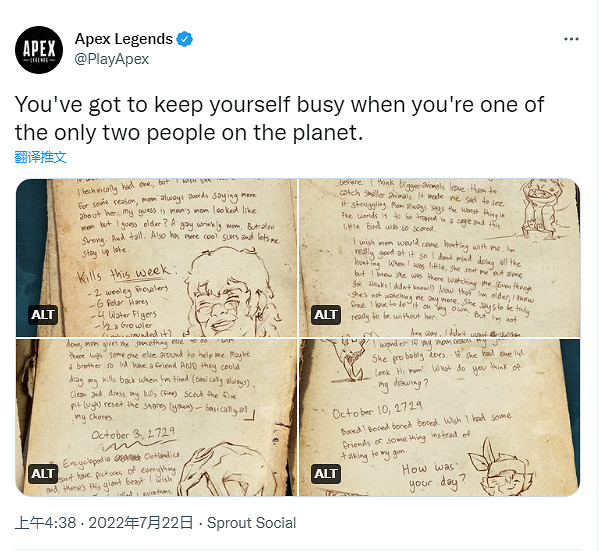Click the Sprout Social source link
The height and width of the screenshot is (551, 599).
pyautogui.click(x=251, y=523)
